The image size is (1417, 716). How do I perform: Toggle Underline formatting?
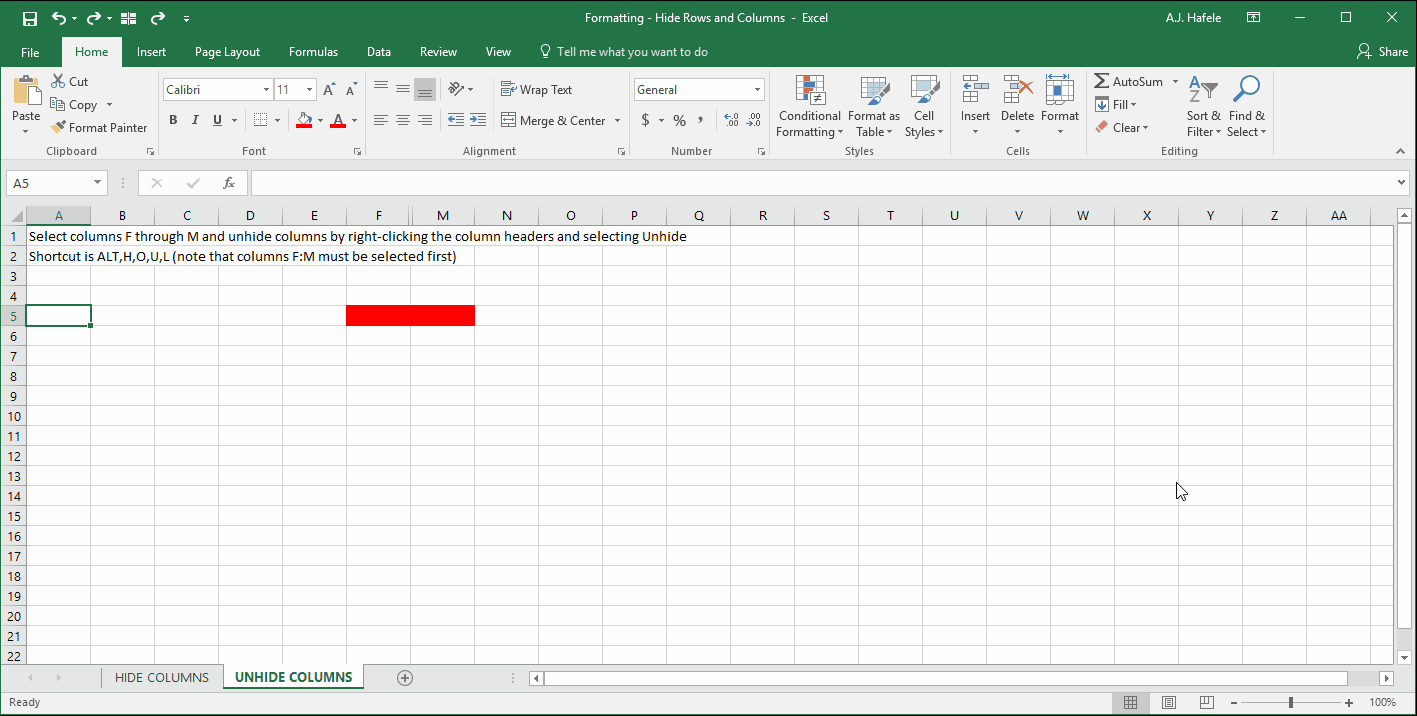coord(217,120)
